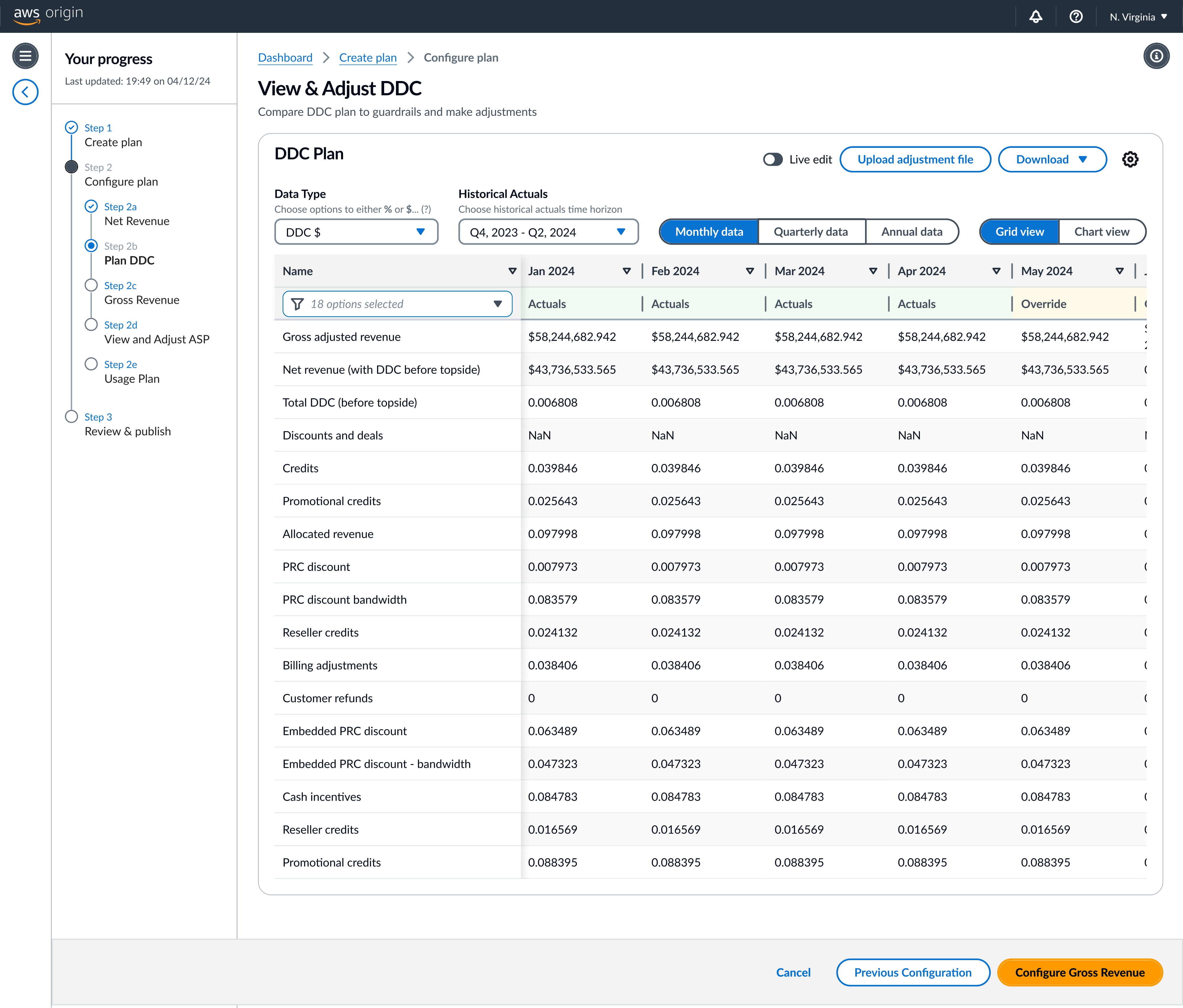The image size is (1183, 1008).
Task: Expand the Historical Actuals time horizon dropdown
Action: point(547,232)
